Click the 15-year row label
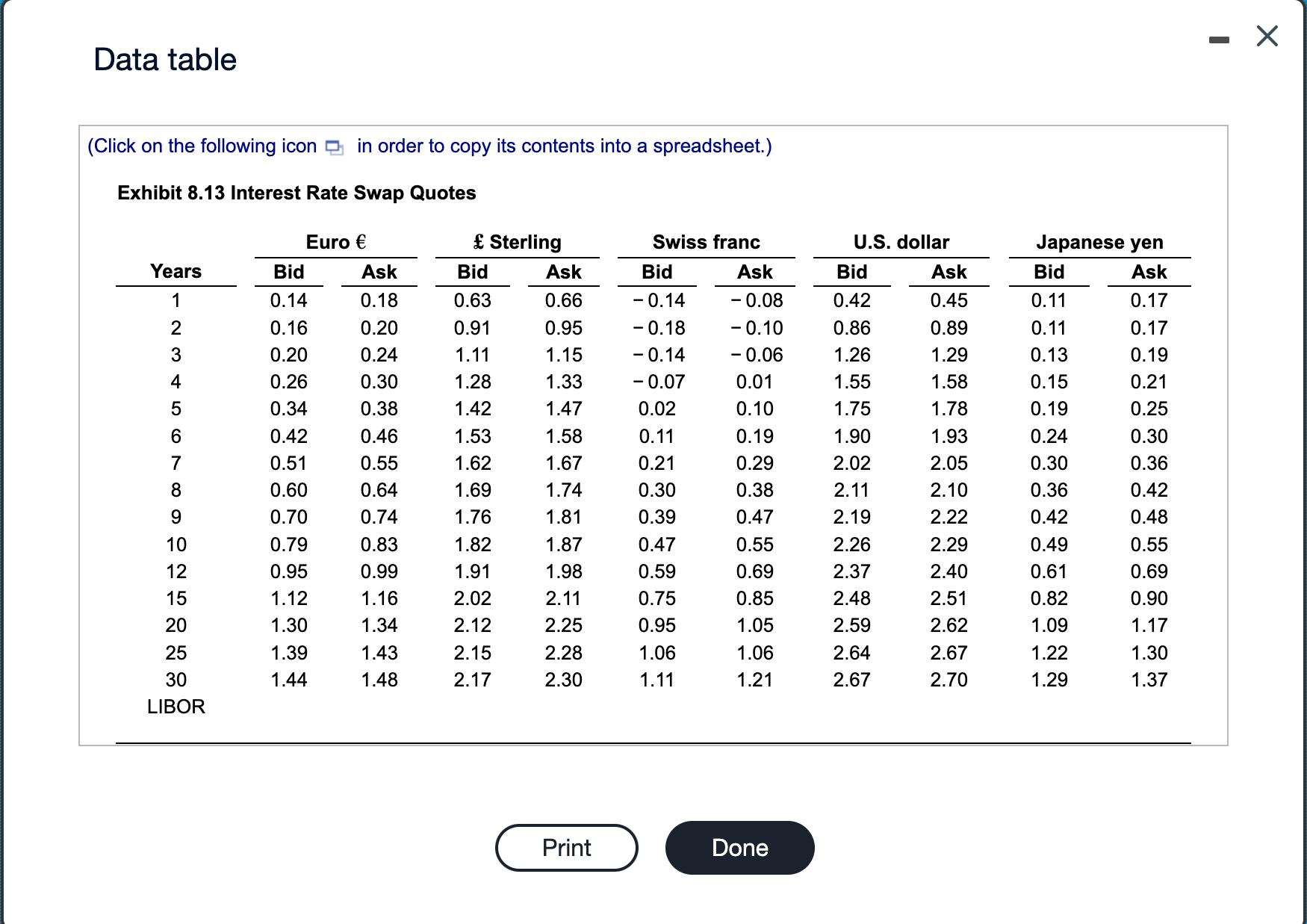This screenshot has height=924, width=1307. point(176,598)
